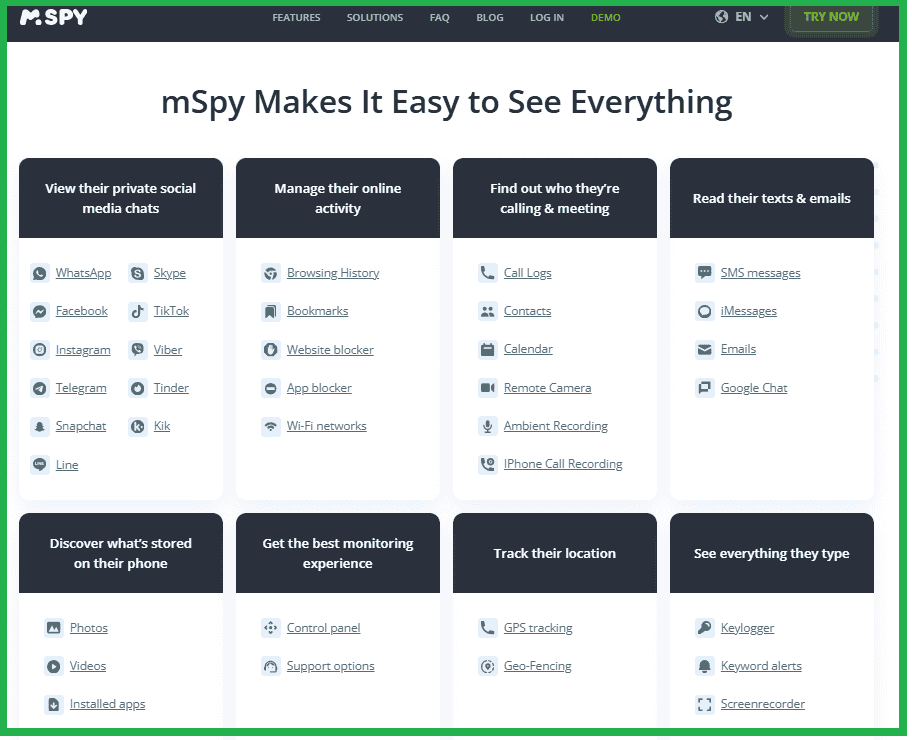The image size is (912, 740).
Task: Open the Wi-Fi networks link
Action: (x=326, y=426)
